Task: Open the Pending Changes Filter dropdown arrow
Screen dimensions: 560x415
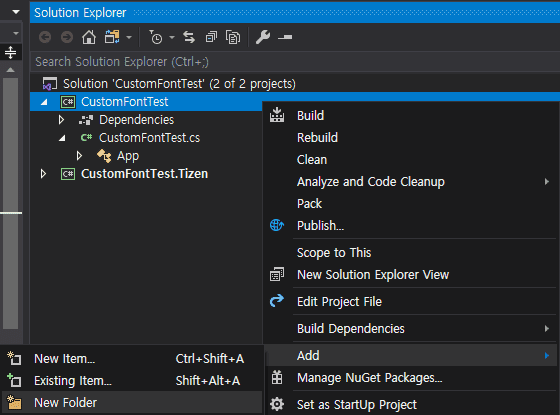Action: point(172,37)
